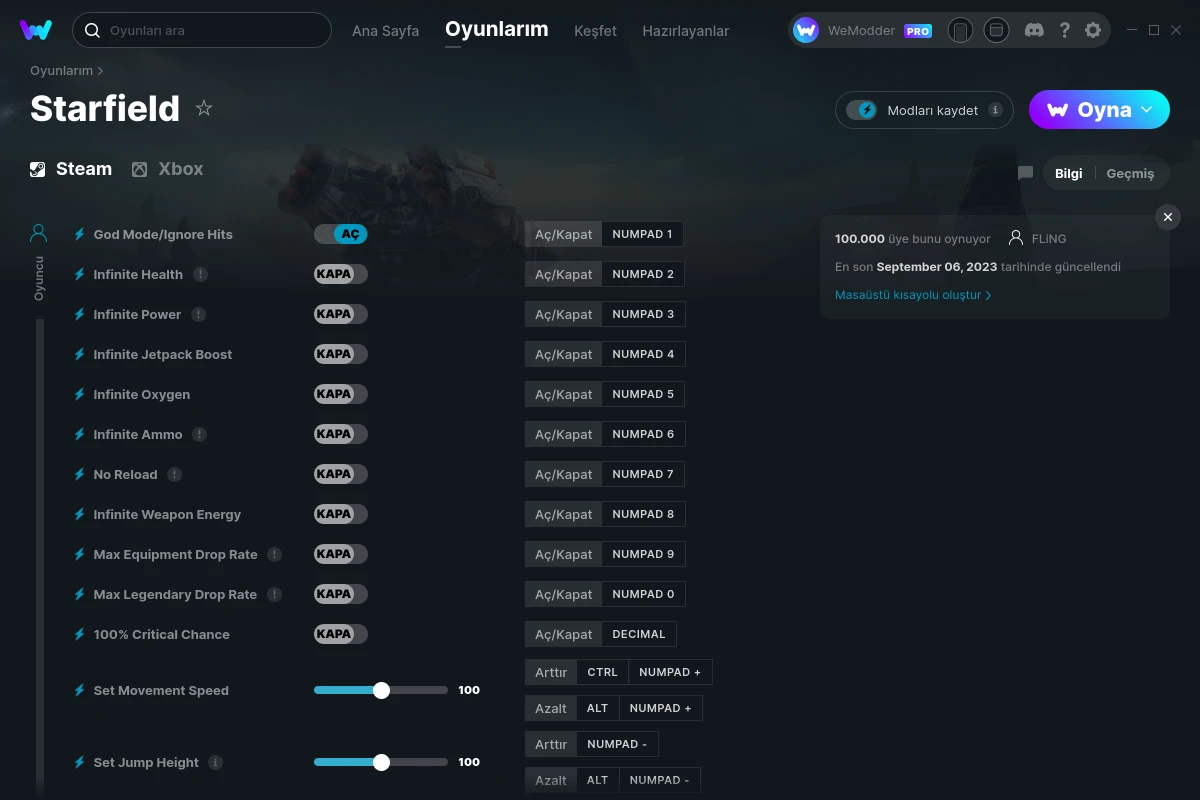Click the mod list vertical scrollbar
The image size is (1200, 800).
[40, 555]
